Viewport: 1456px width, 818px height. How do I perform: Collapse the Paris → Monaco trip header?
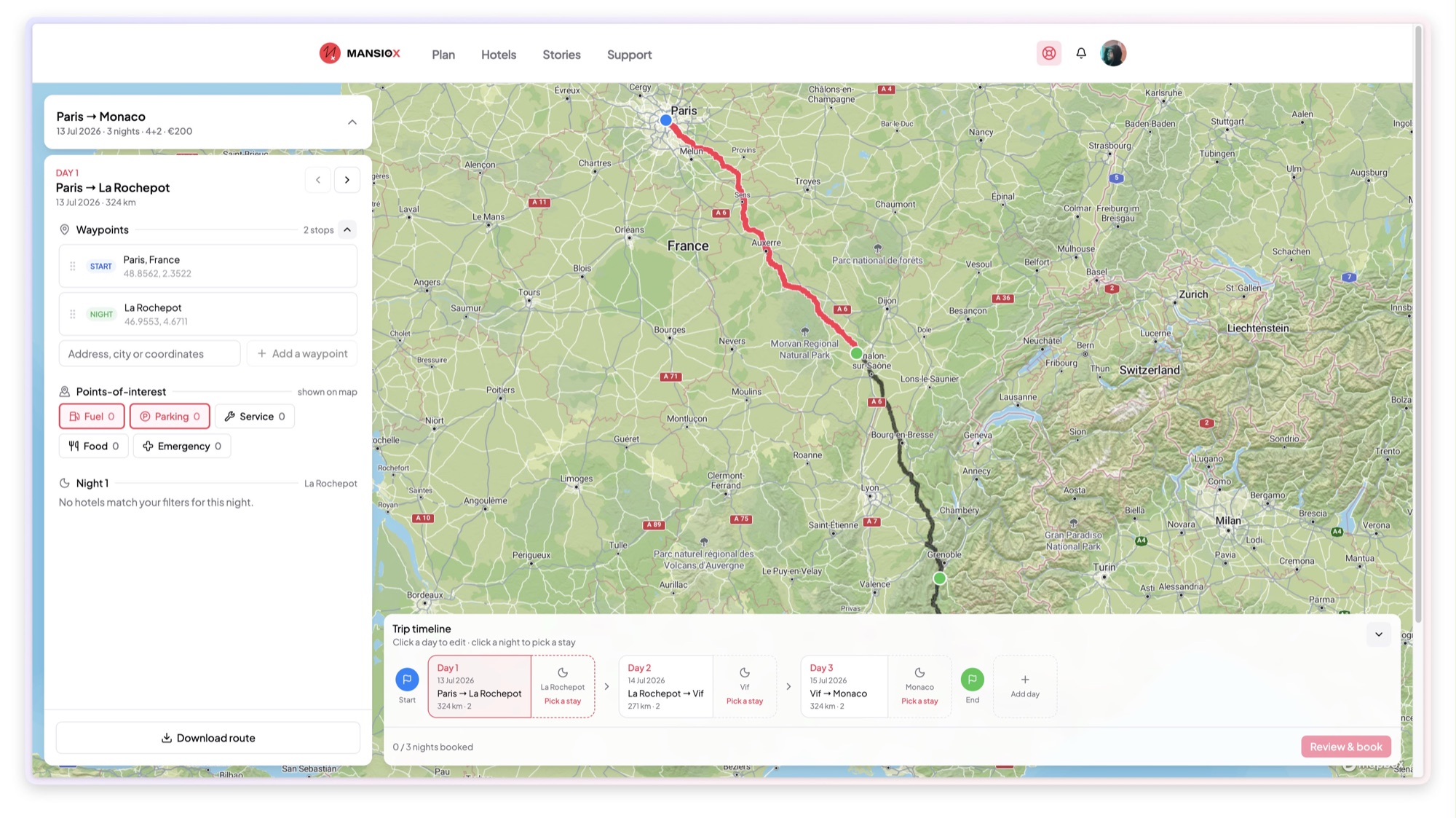click(x=352, y=122)
